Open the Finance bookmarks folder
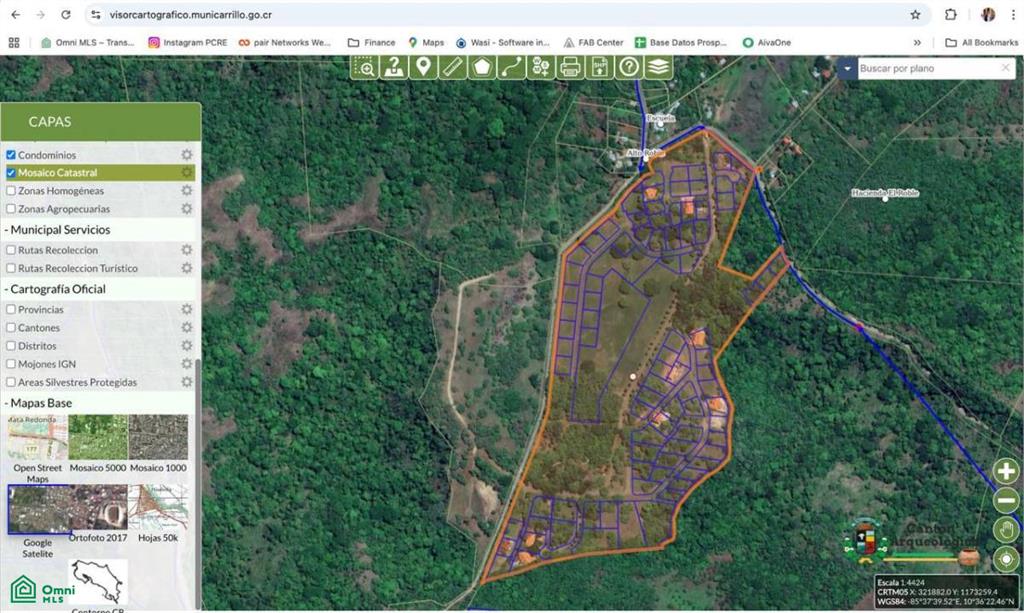 pyautogui.click(x=371, y=43)
